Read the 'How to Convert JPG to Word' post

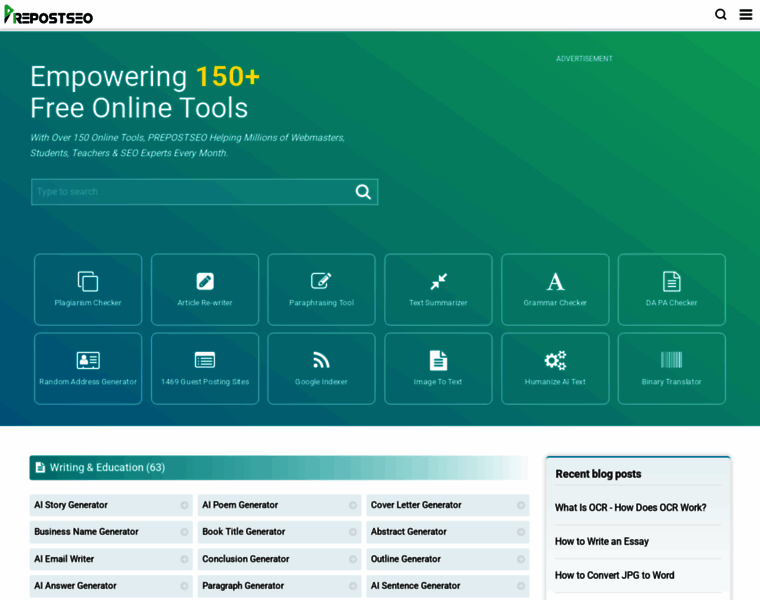pyautogui.click(x=615, y=575)
